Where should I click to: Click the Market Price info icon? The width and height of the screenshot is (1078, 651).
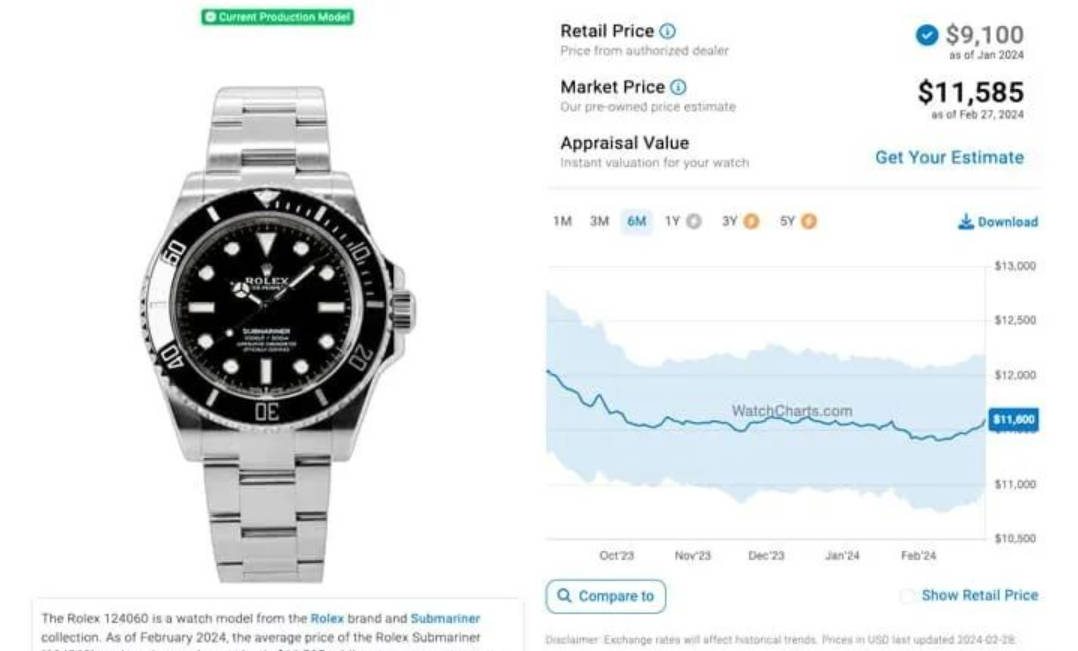point(678,87)
